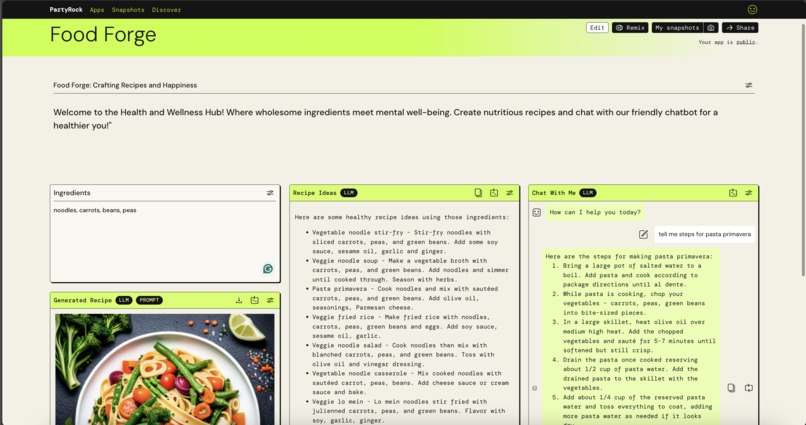Click the generated pasta dish image

point(164,369)
